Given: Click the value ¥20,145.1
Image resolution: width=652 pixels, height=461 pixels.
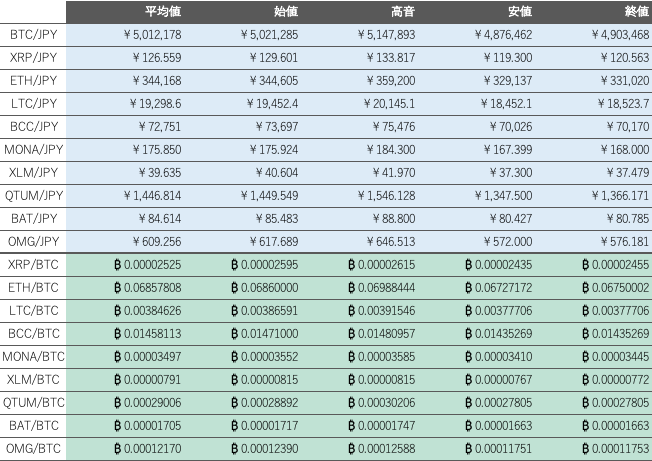Looking at the screenshot, I should point(390,104).
